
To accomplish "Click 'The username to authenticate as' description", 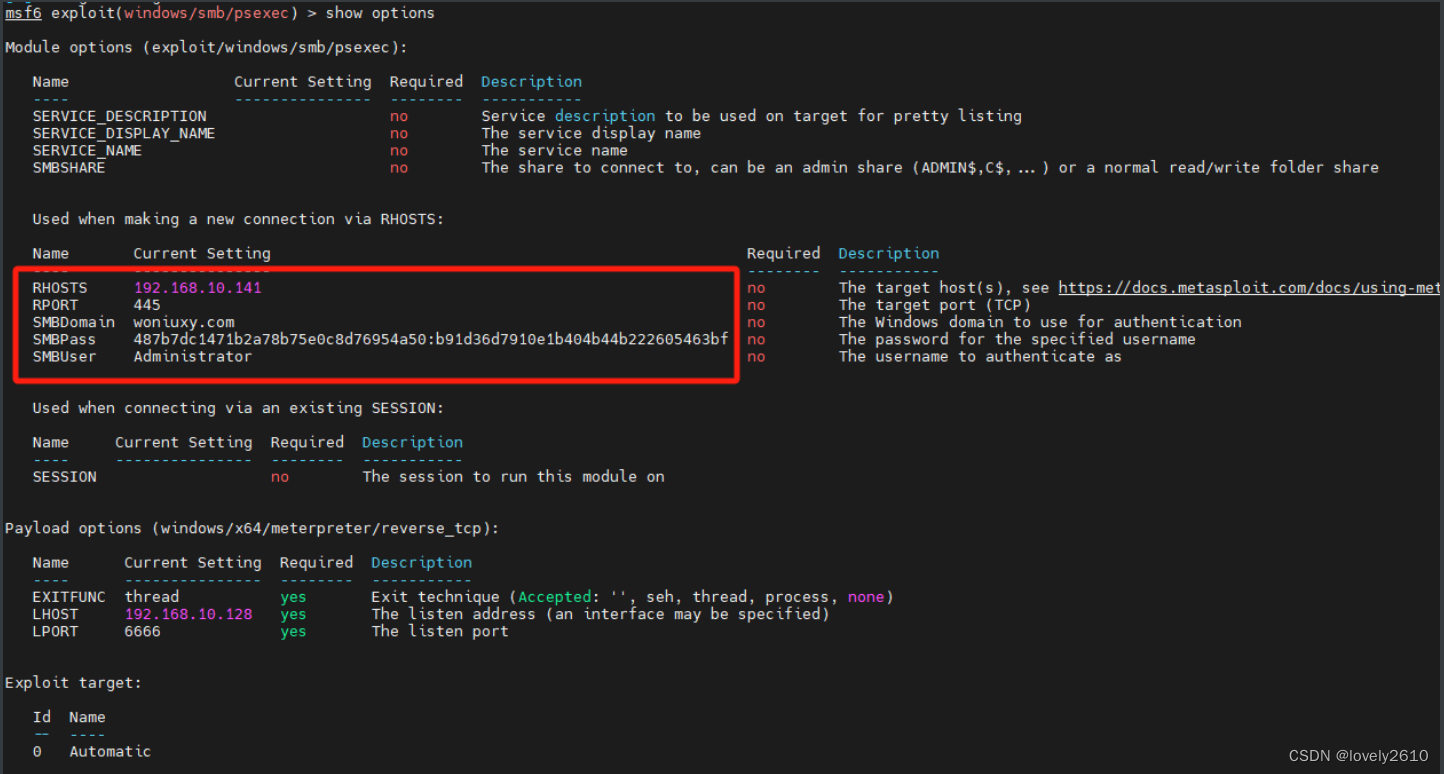I will 980,356.
